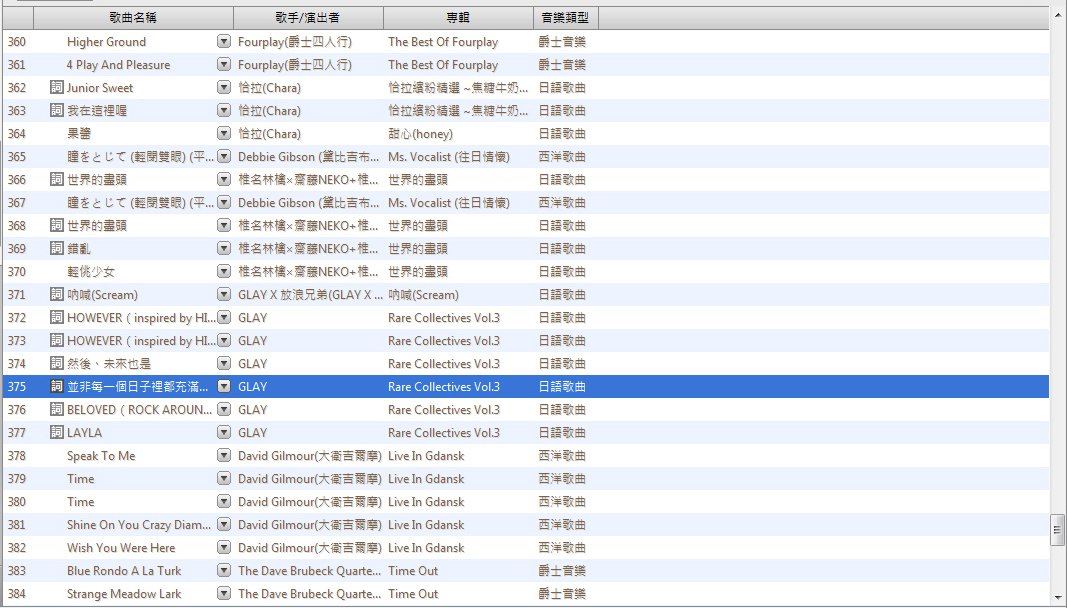The image size is (1067, 608).
Task: Open lyrics icon for 然後、未來也是
Action: click(57, 364)
